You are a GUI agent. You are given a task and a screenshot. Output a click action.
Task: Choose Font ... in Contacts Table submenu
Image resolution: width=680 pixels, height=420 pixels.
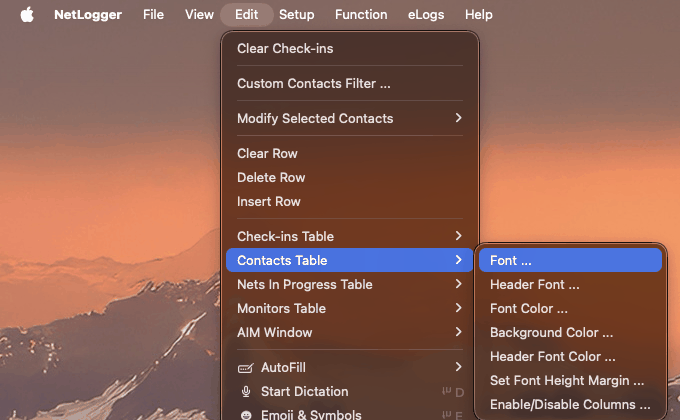(570, 260)
